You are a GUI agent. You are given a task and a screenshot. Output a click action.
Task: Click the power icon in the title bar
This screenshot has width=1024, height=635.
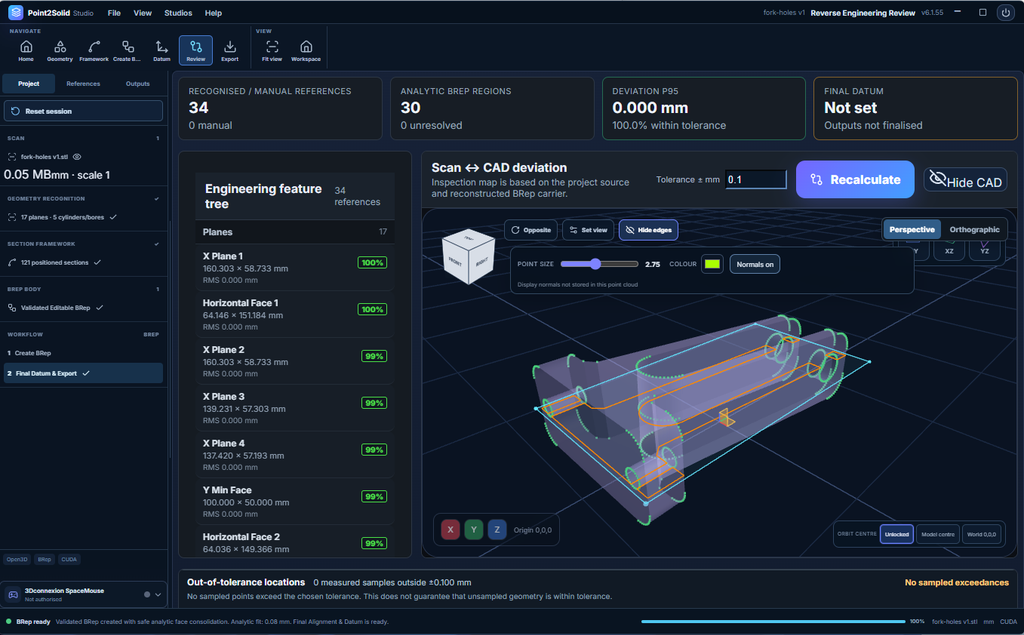point(1006,12)
